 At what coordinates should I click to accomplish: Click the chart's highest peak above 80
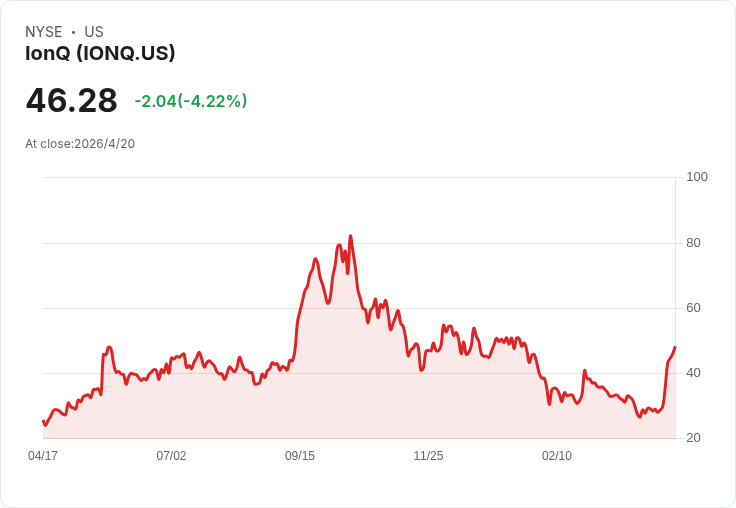(x=351, y=237)
